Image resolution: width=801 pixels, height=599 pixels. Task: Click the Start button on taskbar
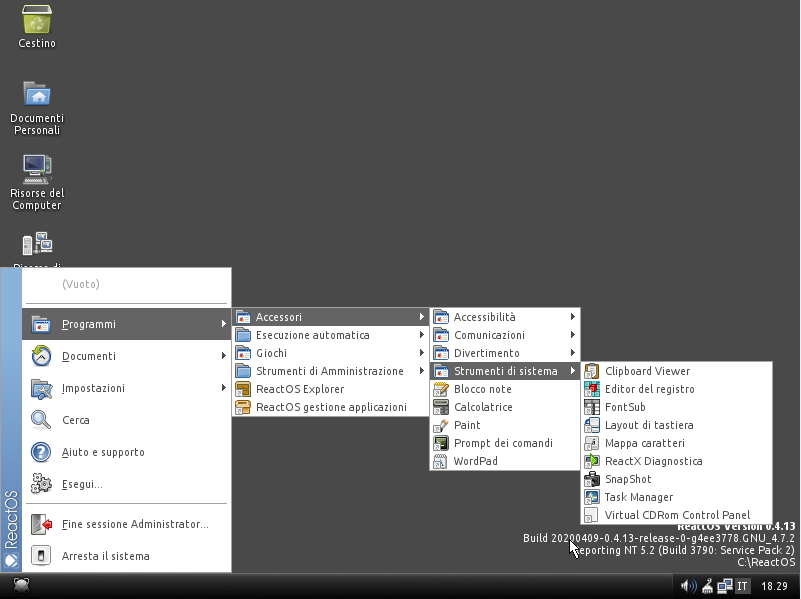pos(20,586)
